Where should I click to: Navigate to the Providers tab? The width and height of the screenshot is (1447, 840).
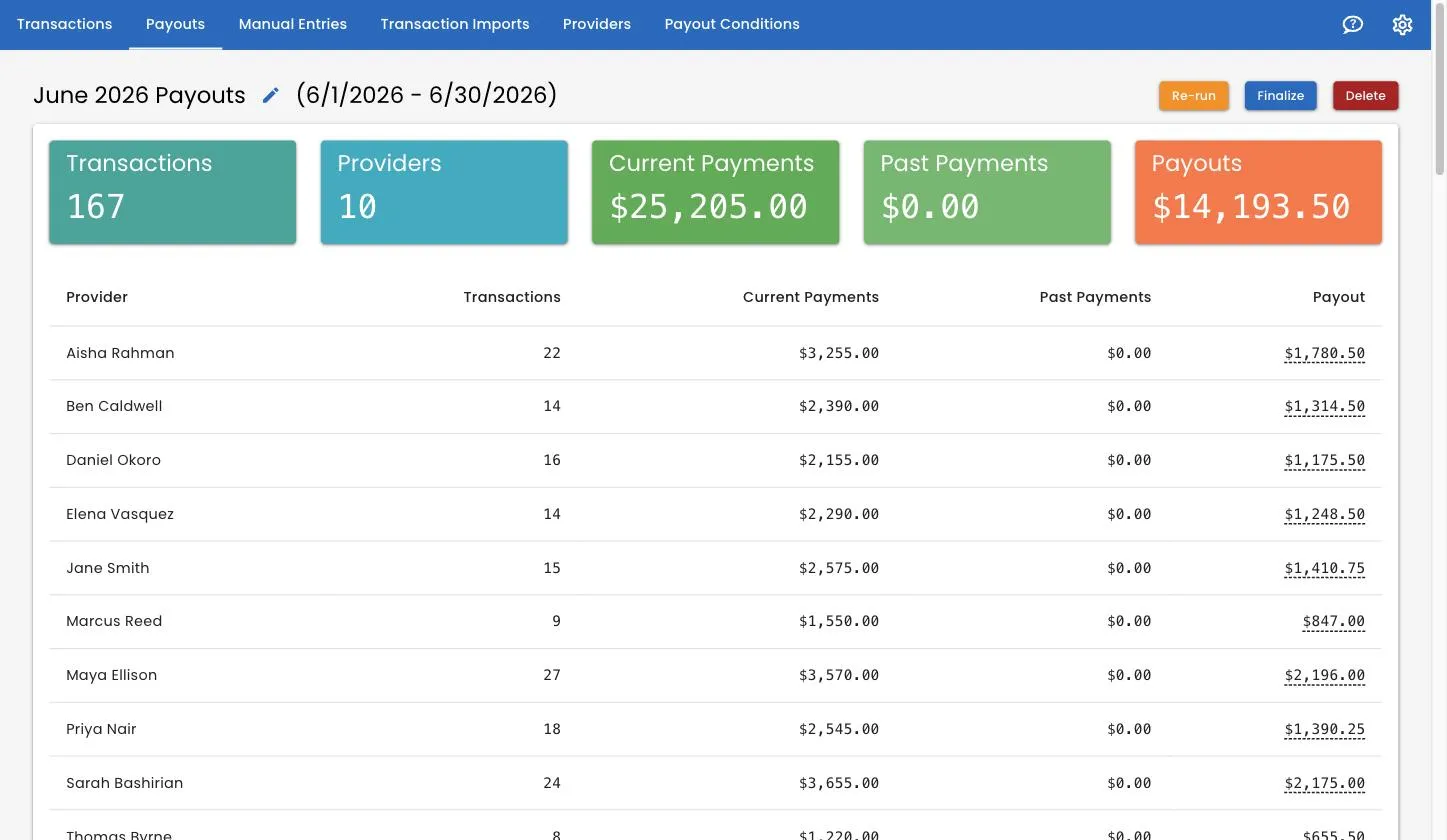tap(597, 24)
